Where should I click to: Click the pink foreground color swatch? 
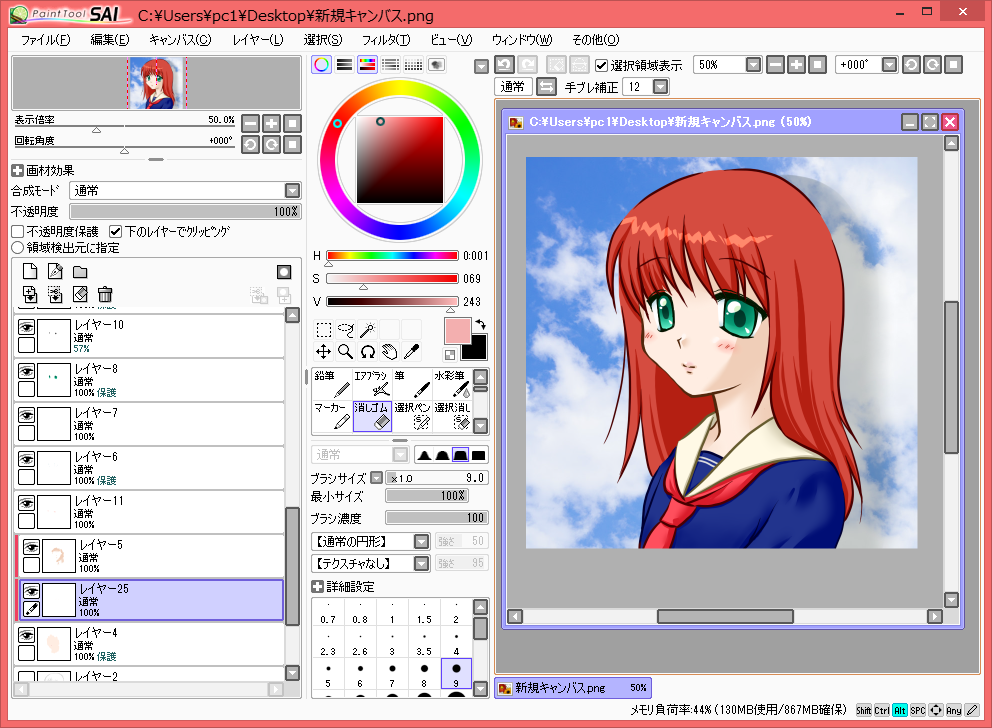(457, 331)
